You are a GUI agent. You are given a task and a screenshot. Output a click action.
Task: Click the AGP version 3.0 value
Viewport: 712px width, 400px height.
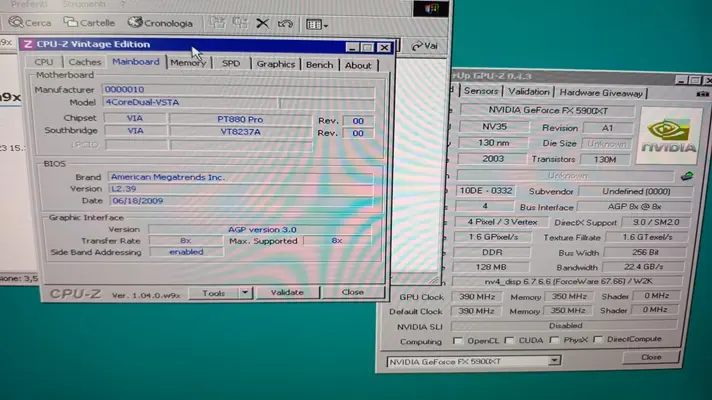click(261, 230)
